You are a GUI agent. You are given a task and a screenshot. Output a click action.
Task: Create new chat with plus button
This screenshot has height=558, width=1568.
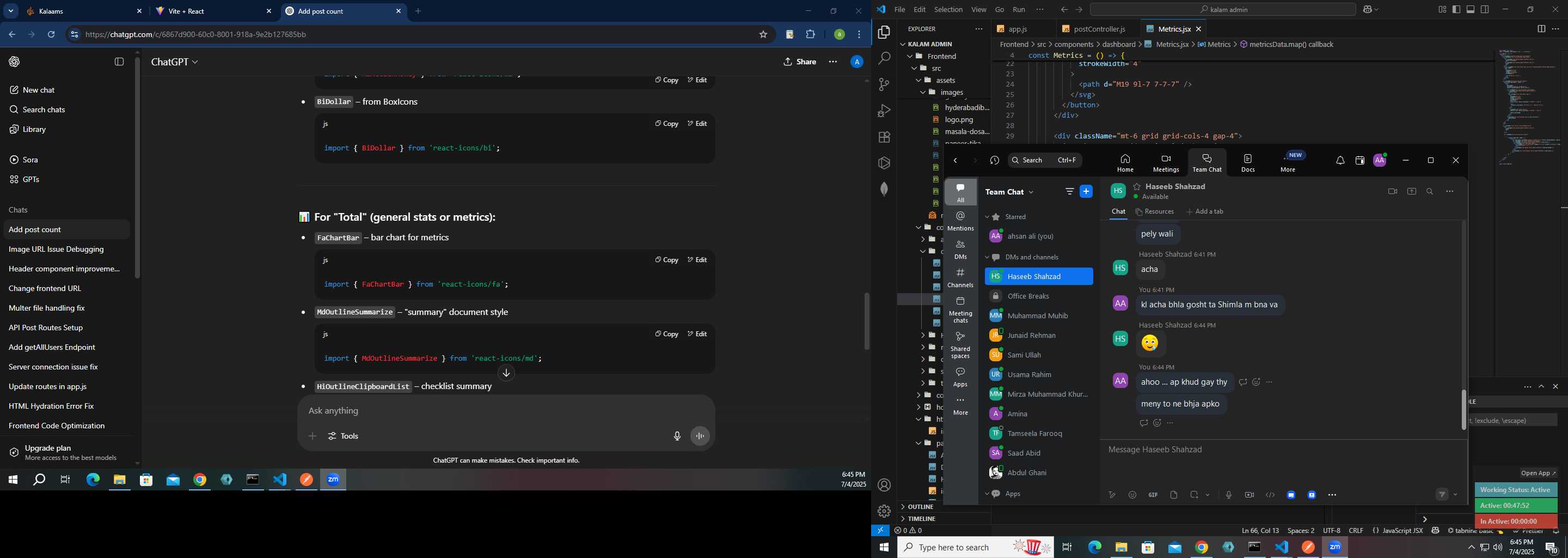pos(1086,191)
